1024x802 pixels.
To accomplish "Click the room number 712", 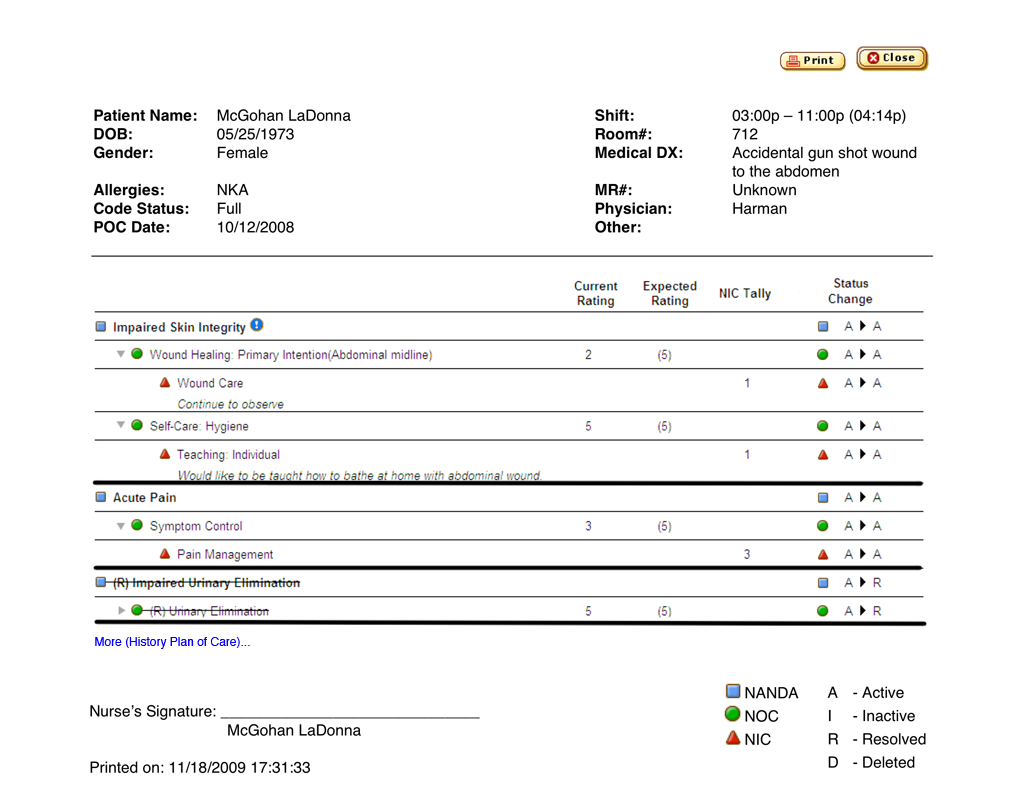I will point(745,135).
